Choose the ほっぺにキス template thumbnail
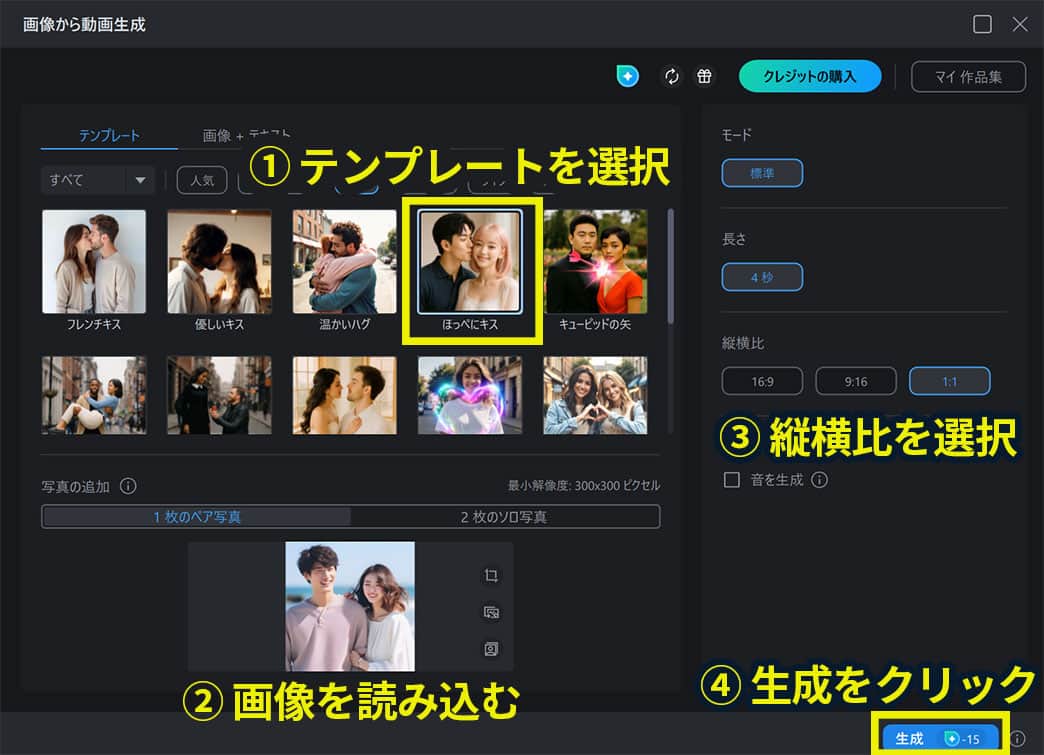Image resolution: width=1044 pixels, height=755 pixels. [470, 262]
